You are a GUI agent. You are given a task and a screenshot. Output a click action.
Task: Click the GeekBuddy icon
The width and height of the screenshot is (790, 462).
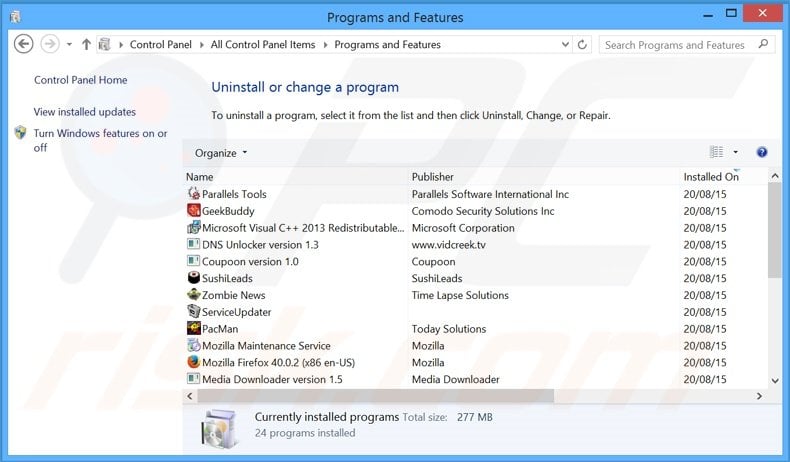click(193, 210)
